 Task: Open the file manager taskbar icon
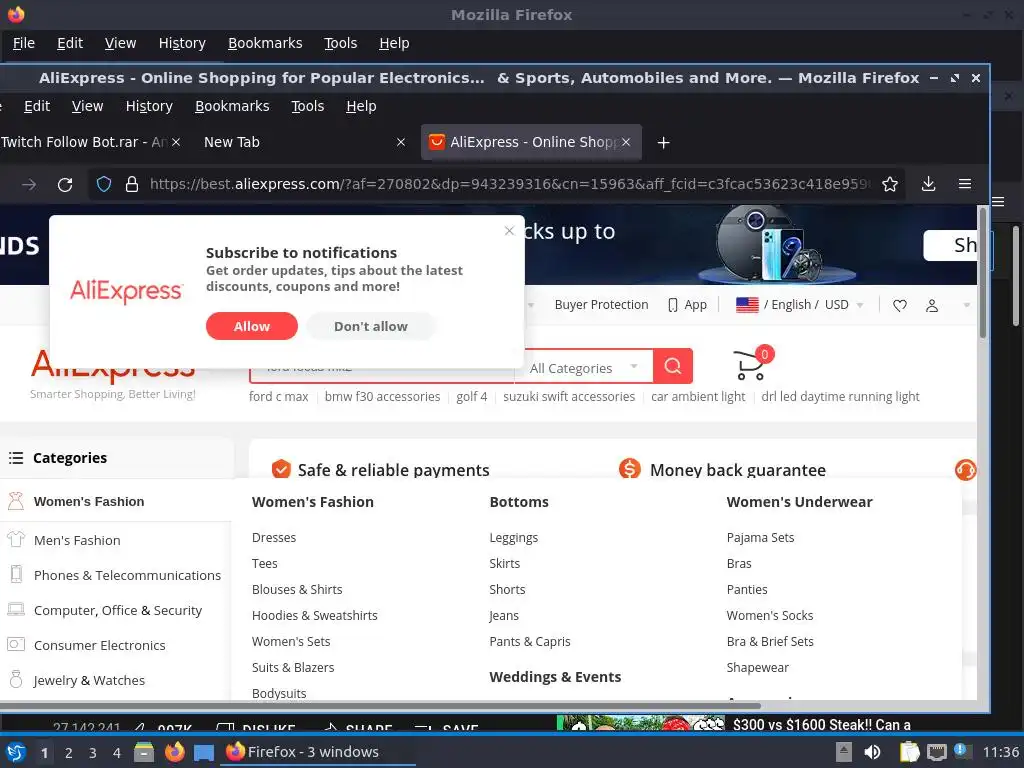coord(144,752)
